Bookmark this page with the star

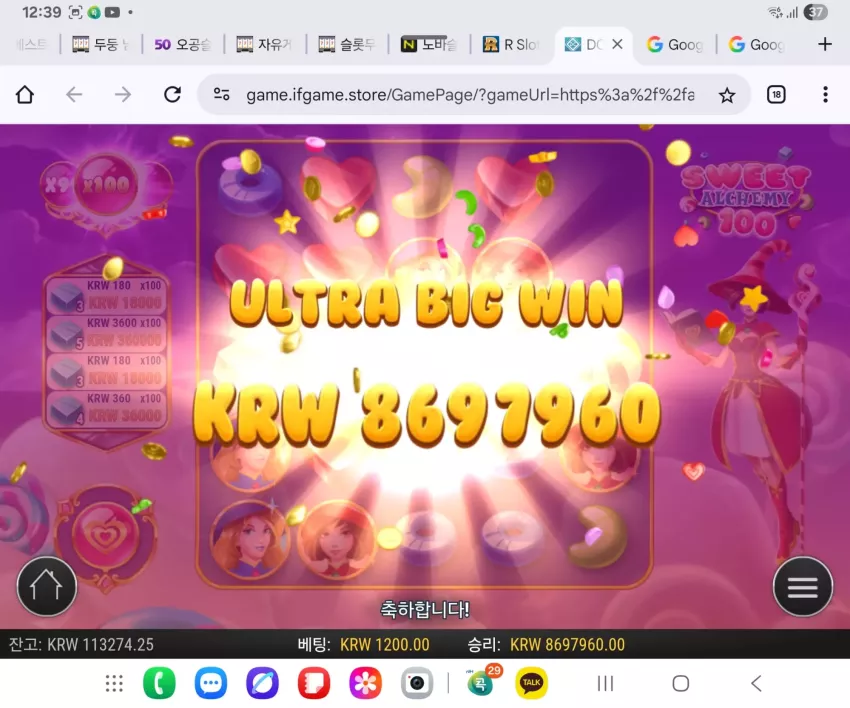pos(726,95)
